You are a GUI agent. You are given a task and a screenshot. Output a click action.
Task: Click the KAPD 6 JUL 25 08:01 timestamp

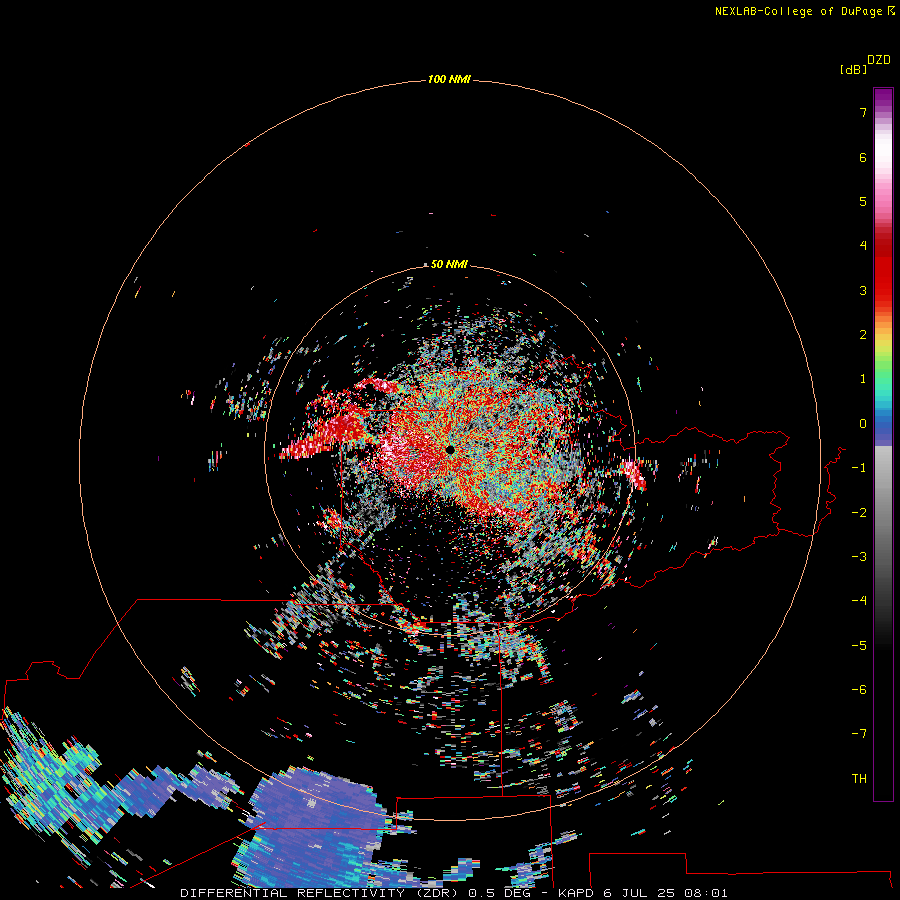point(643,893)
